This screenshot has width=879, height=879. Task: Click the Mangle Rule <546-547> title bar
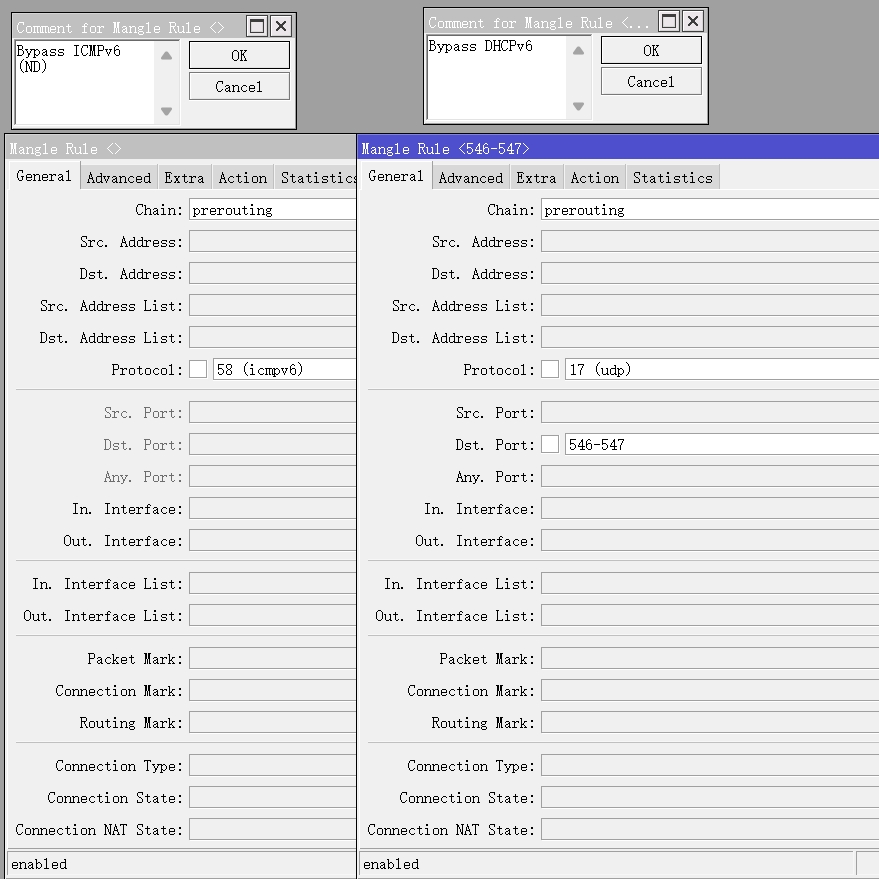tap(618, 149)
